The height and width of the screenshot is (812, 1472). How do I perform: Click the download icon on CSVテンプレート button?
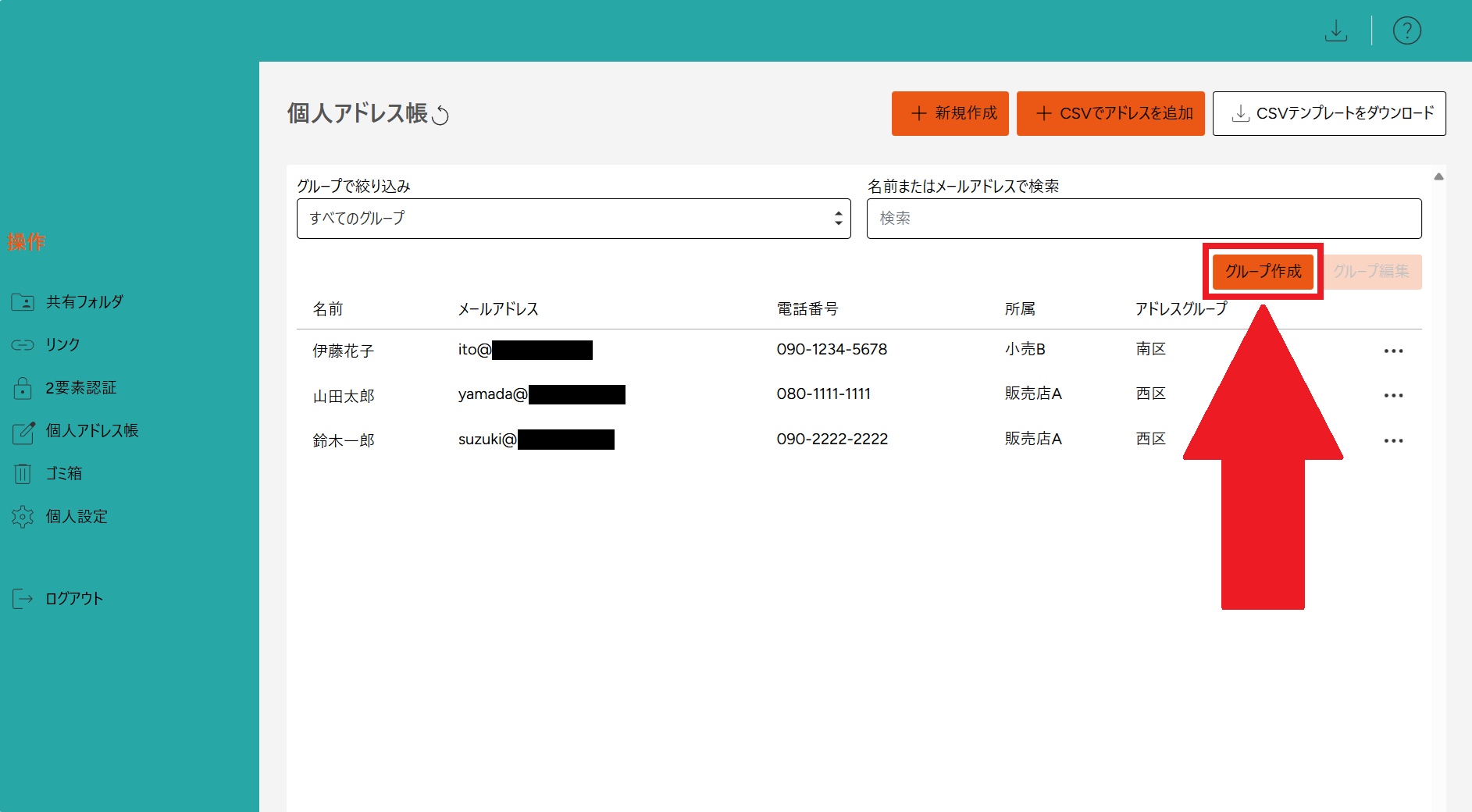(1240, 114)
